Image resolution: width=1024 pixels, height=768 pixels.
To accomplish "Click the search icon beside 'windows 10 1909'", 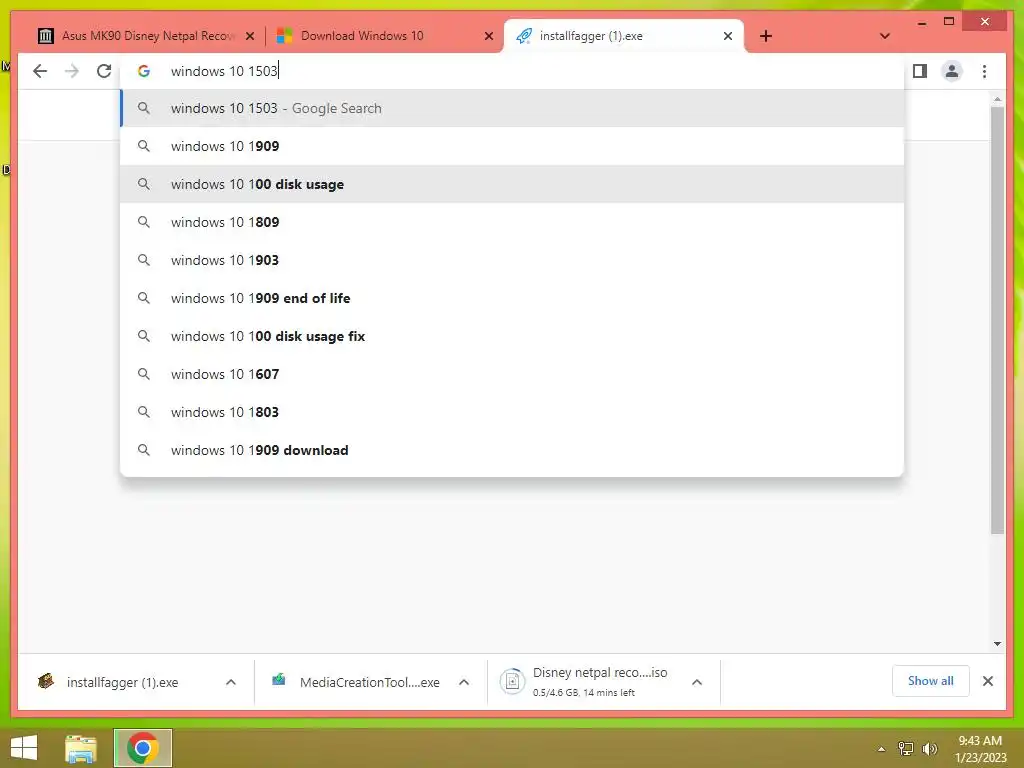I will (144, 146).
